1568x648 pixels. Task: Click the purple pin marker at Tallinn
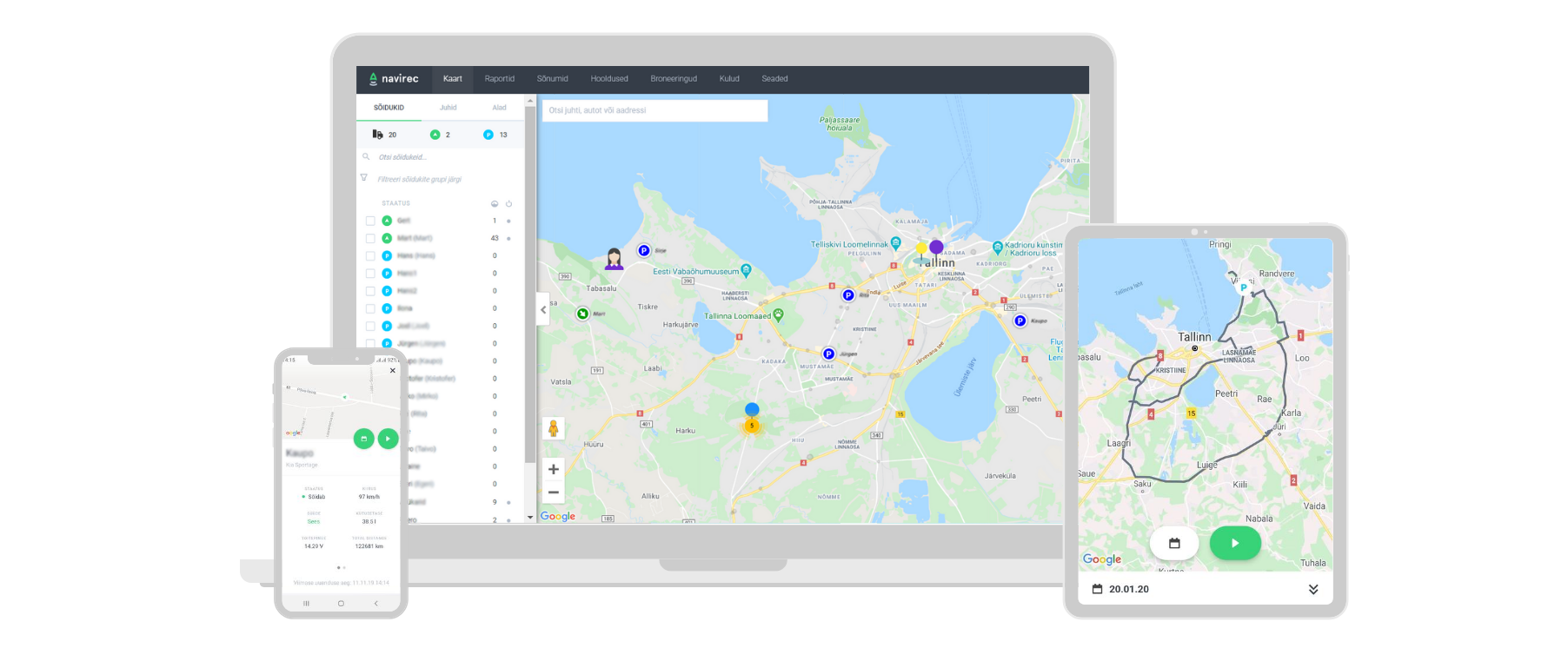[936, 248]
